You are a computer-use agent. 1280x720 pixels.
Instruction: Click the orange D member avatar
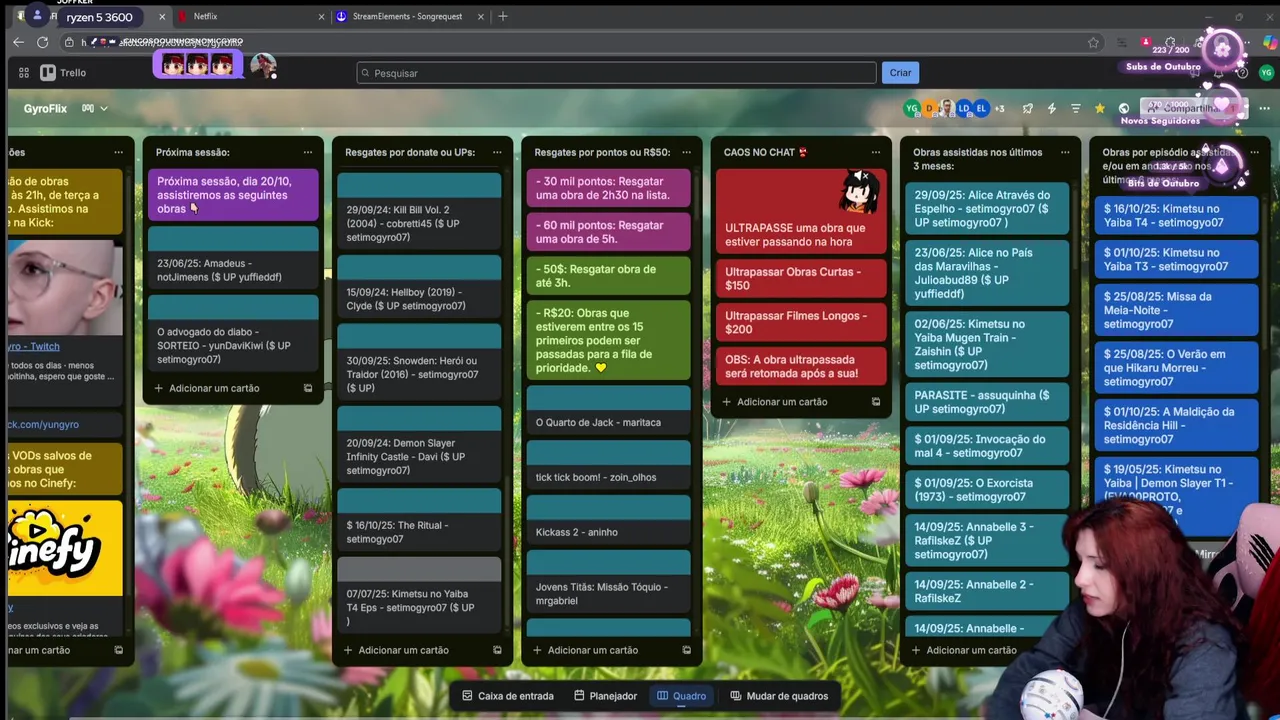(x=929, y=108)
